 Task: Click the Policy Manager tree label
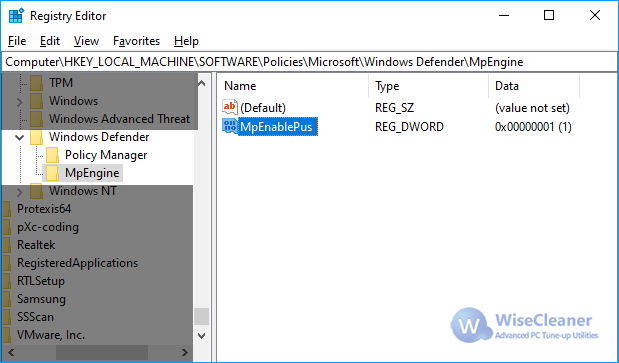[106, 155]
